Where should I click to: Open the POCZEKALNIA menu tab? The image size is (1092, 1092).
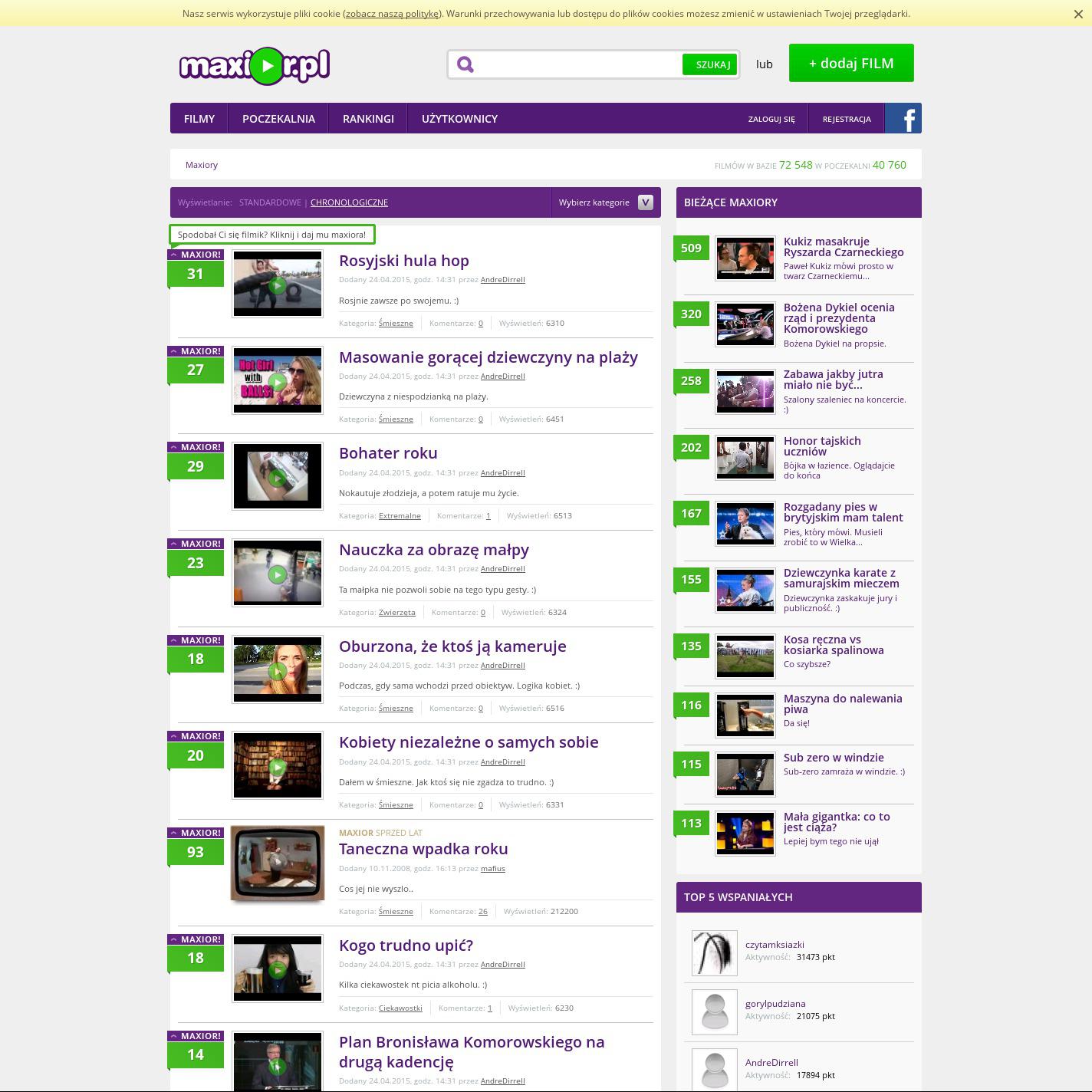[278, 119]
